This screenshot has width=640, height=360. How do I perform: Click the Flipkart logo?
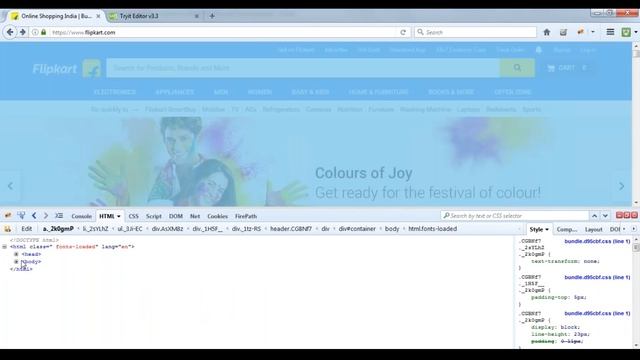tap(67, 68)
